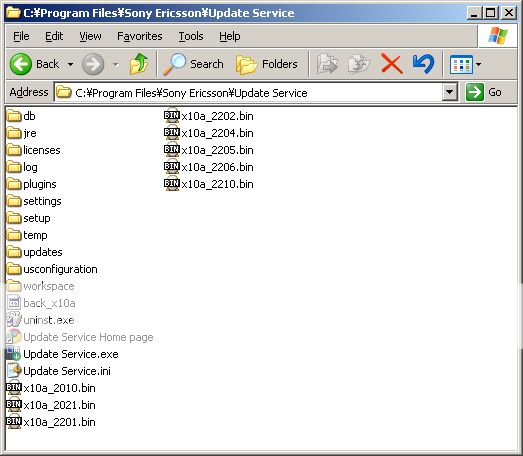Screen dimensions: 523x456
Task: Select file x10a_2205.bin
Action: (209, 150)
